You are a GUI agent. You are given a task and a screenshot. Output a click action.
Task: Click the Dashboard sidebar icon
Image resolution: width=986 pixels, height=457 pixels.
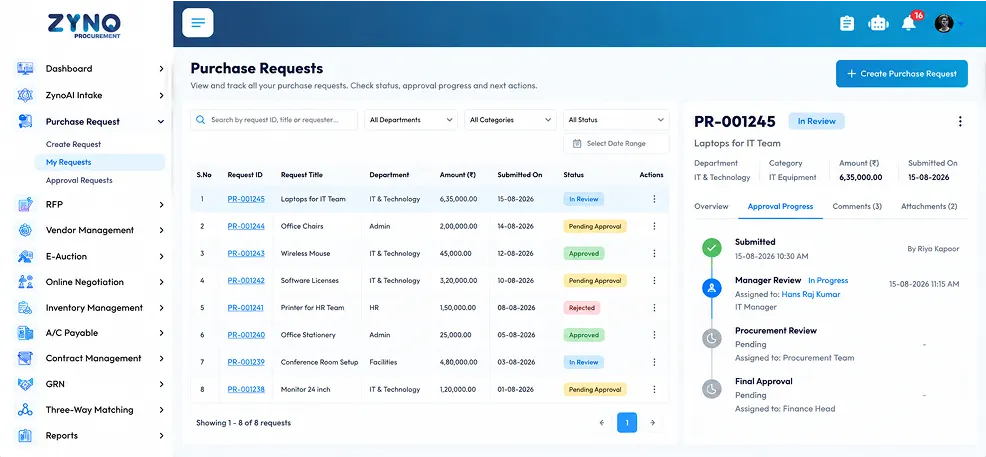25,69
